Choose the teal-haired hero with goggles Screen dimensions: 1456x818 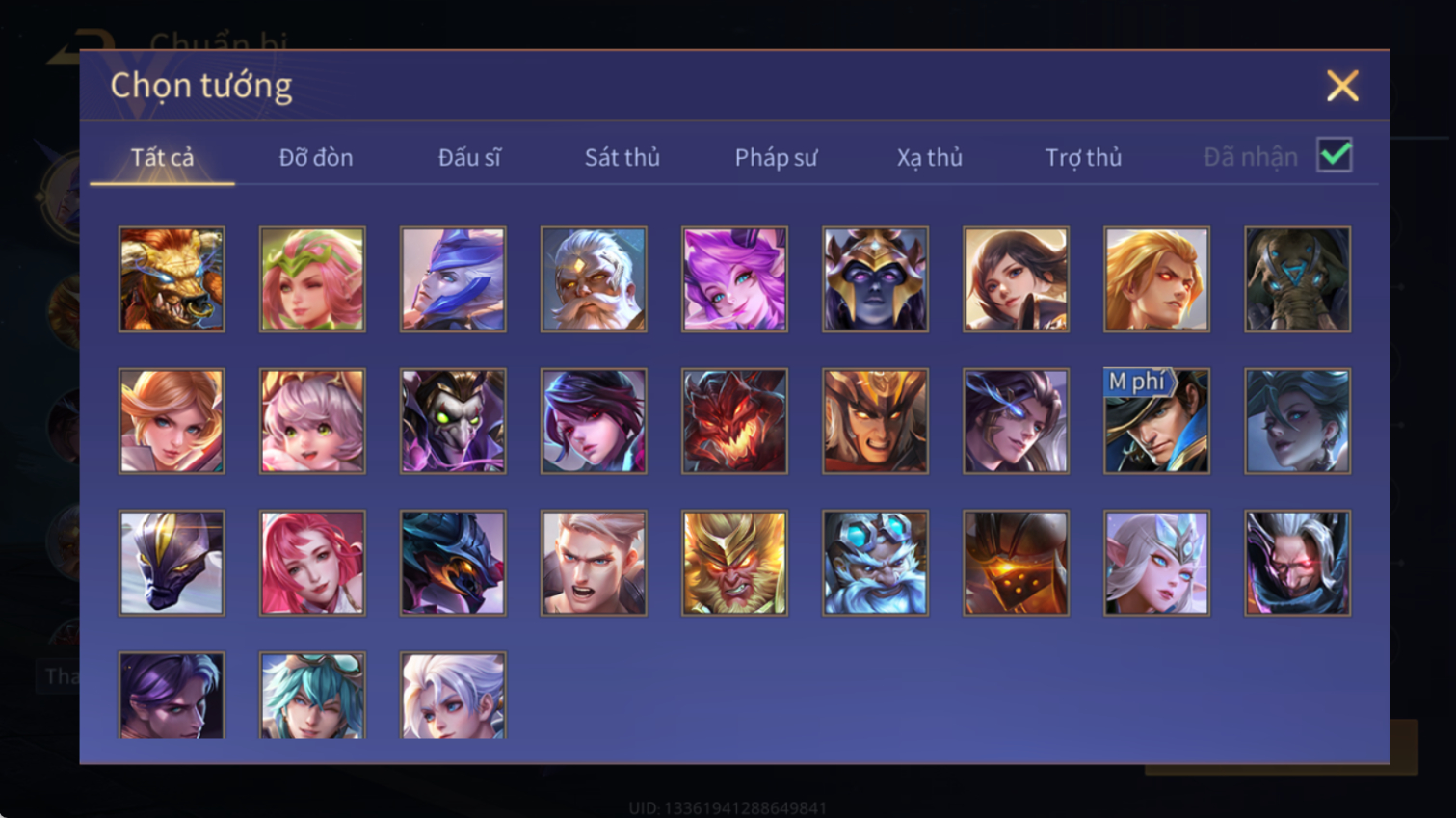point(312,695)
